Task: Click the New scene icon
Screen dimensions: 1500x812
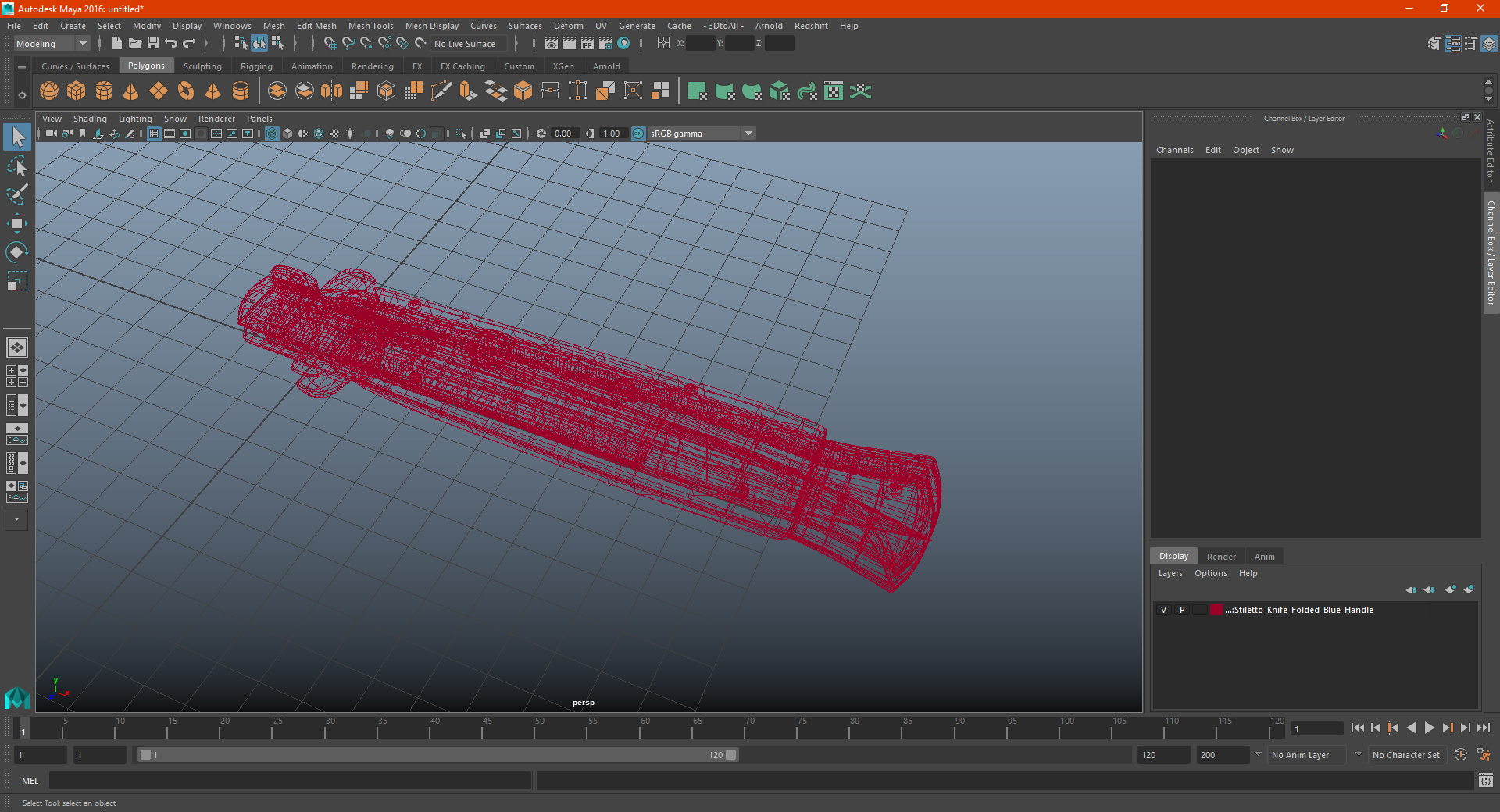Action: coord(117,44)
